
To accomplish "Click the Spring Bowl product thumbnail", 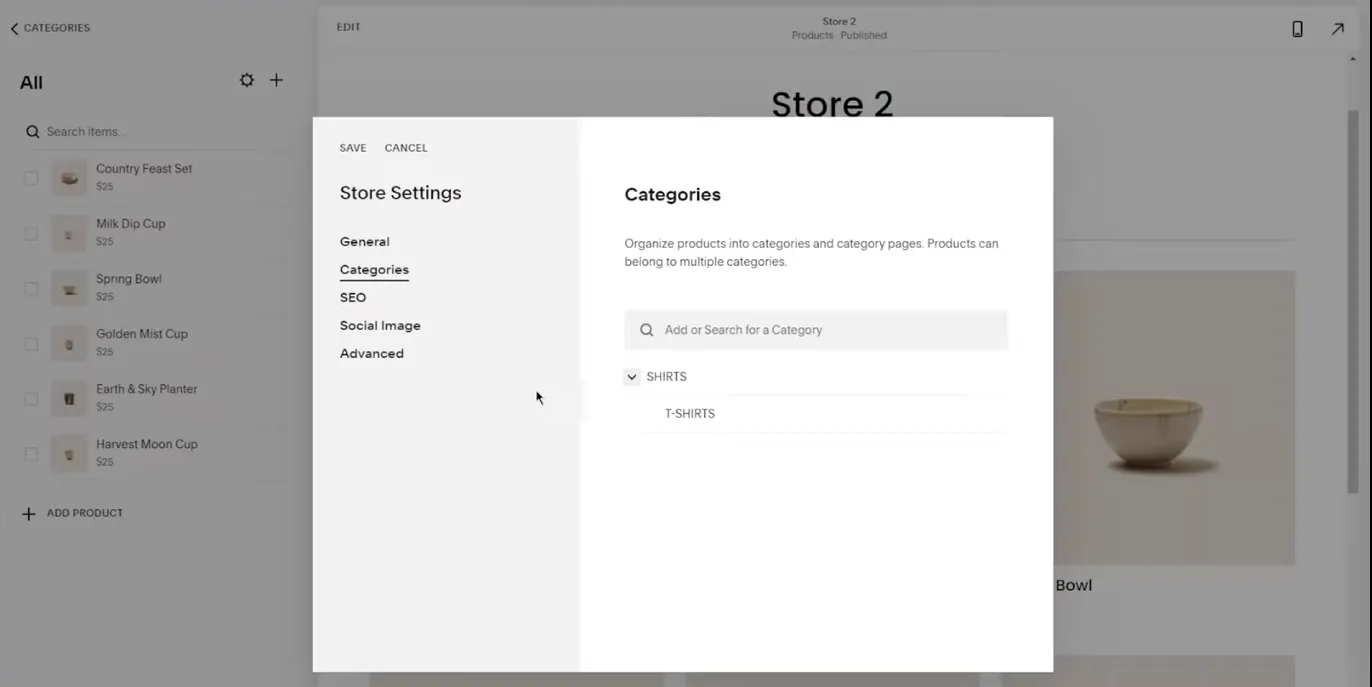I will pyautogui.click(x=69, y=289).
